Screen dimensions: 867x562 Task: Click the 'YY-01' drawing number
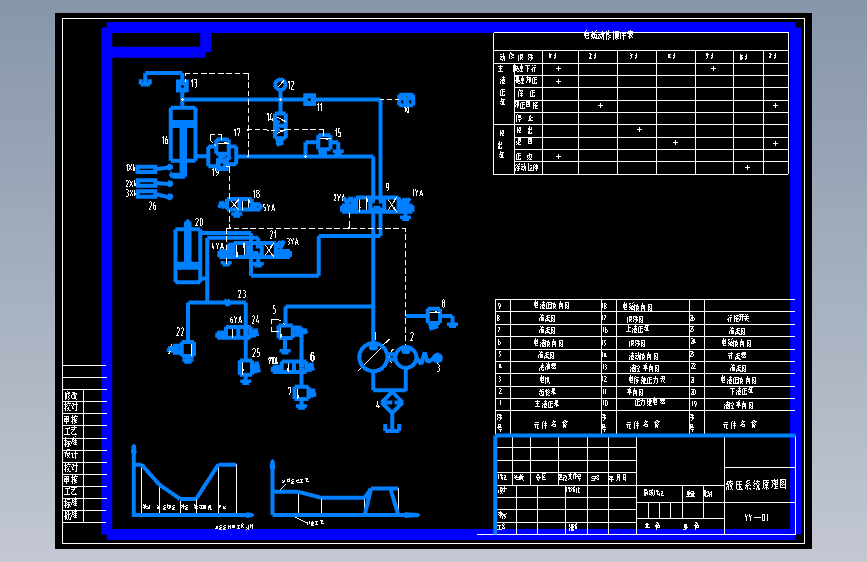click(x=756, y=518)
